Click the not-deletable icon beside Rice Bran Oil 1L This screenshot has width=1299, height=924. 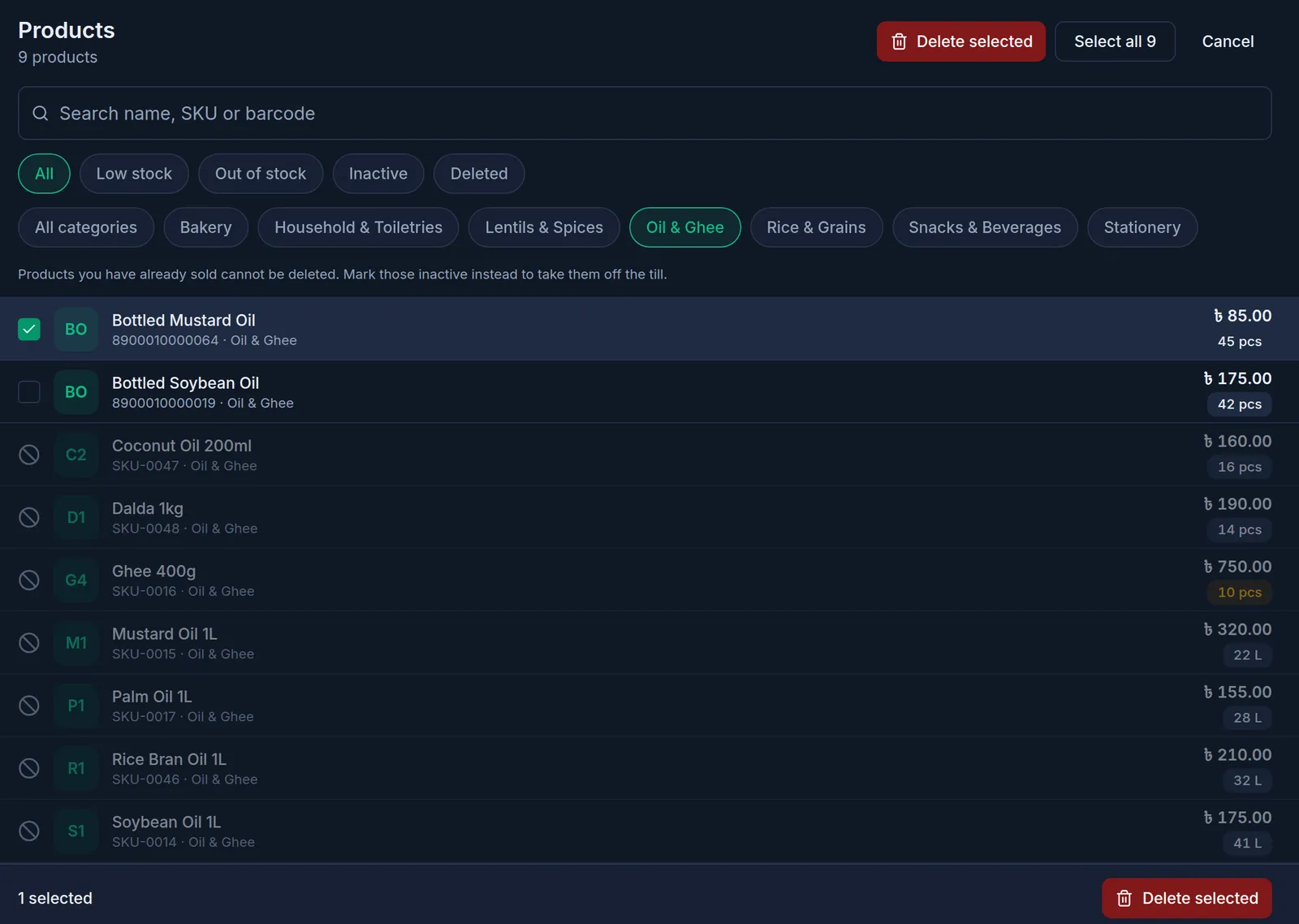point(29,768)
